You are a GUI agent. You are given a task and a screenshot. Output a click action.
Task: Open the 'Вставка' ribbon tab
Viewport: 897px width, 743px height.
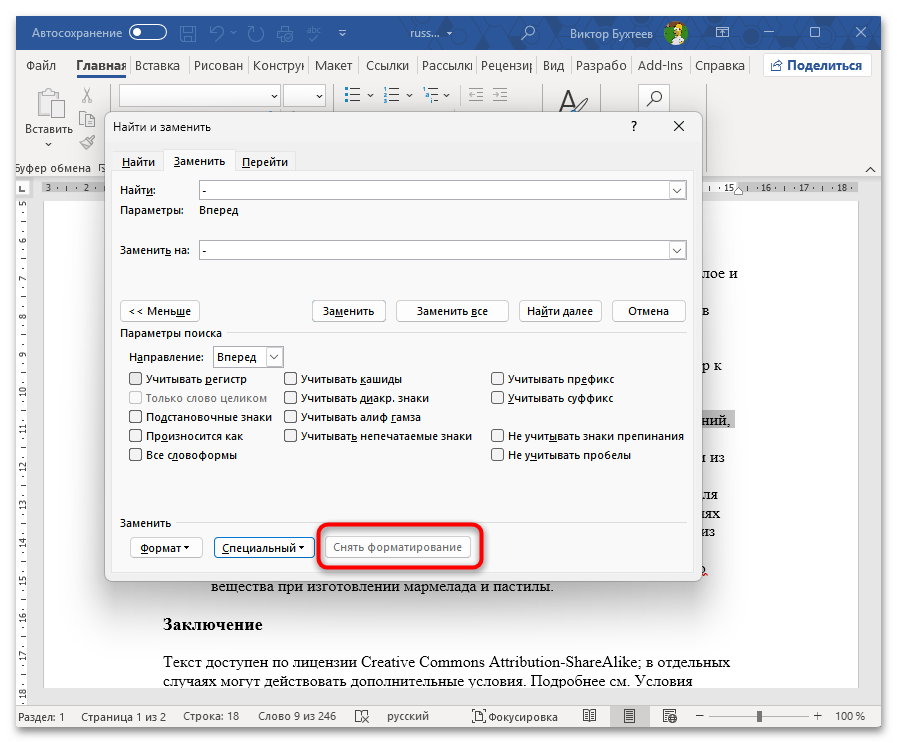point(157,66)
